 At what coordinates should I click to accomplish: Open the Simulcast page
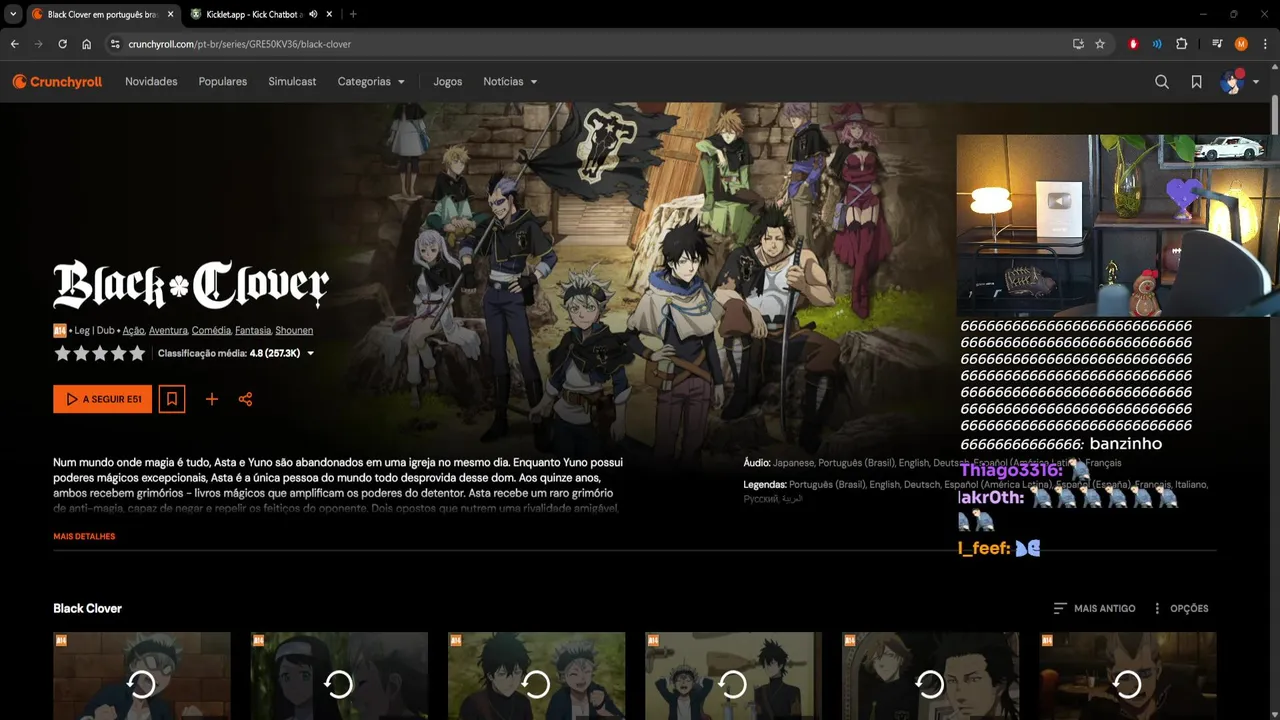[292, 82]
